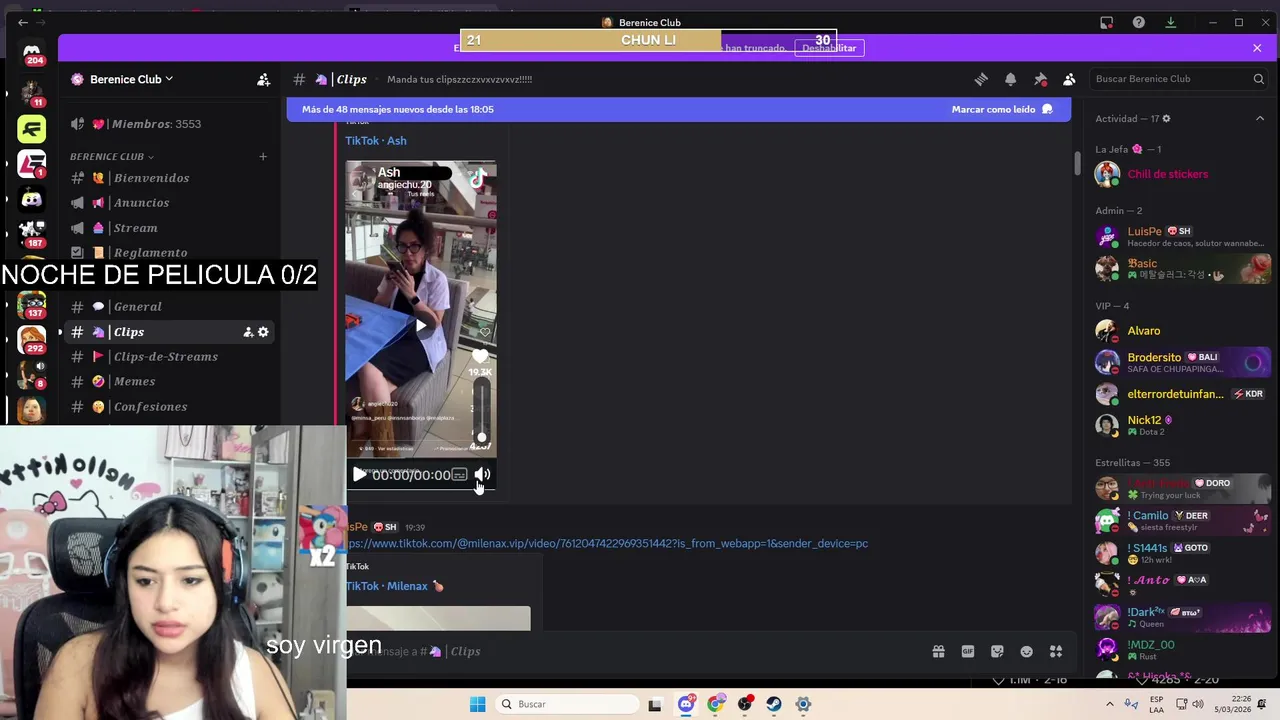Select the Anuncios channel
Image resolution: width=1280 pixels, height=720 pixels.
[170, 203]
